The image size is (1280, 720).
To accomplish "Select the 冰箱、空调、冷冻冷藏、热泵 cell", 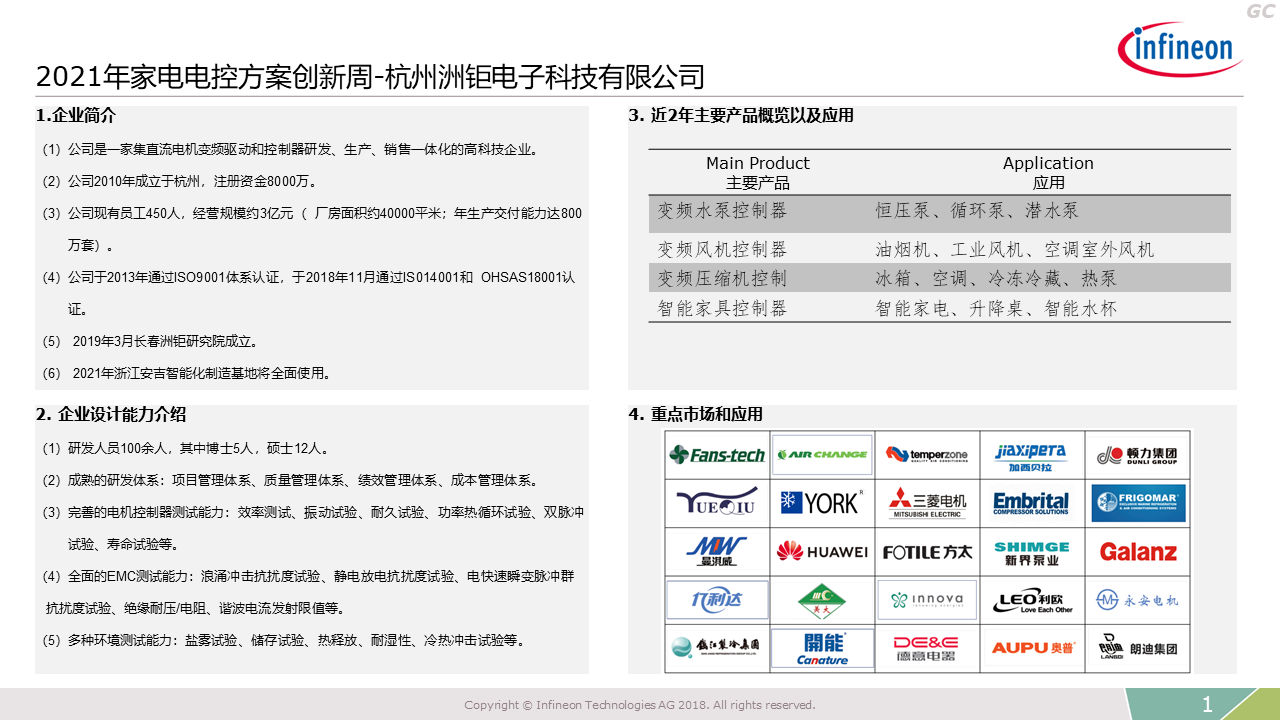I will [996, 278].
